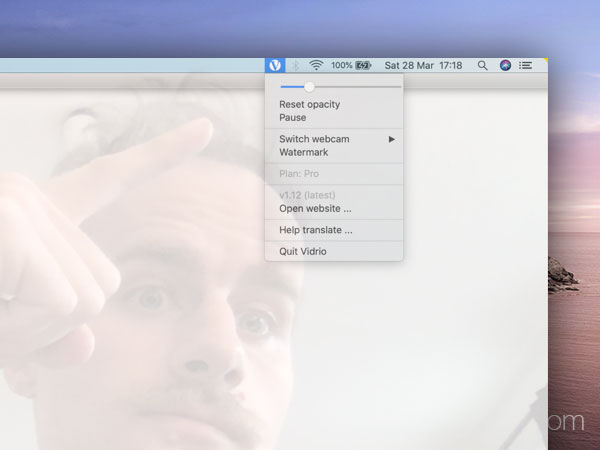The width and height of the screenshot is (600, 450).
Task: Click the Plan: Pro entry
Action: pos(334,174)
